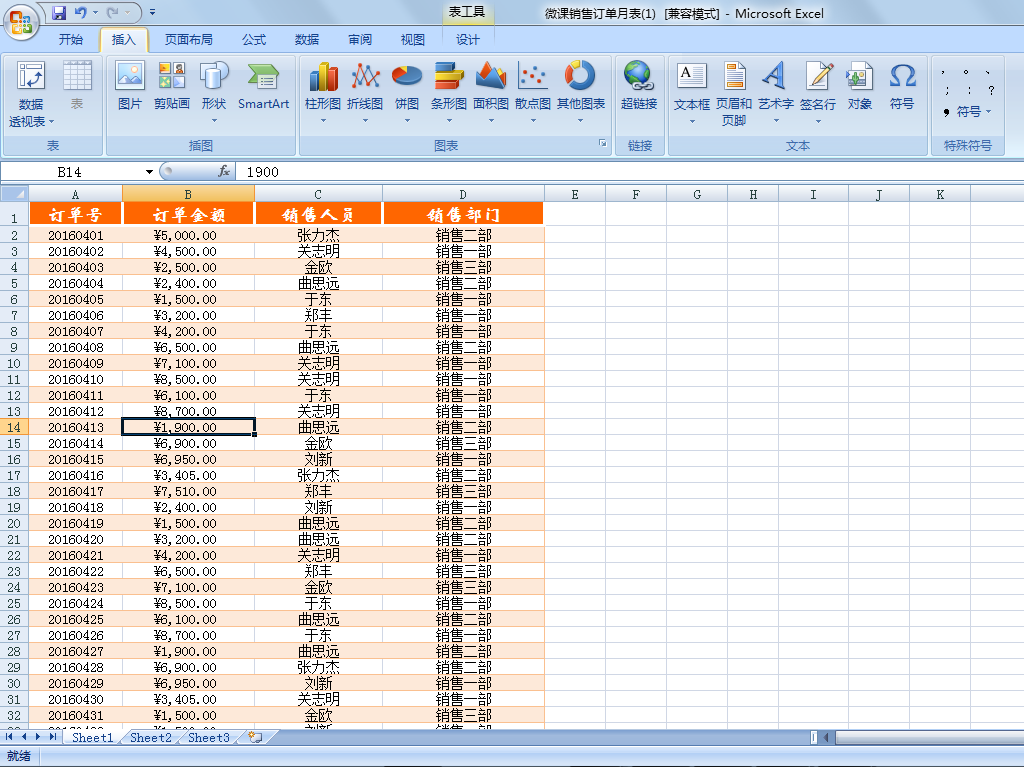Viewport: 1024px width, 767px height.
Task: Insert a PivotTable (数据透视表)
Action: tap(31, 93)
